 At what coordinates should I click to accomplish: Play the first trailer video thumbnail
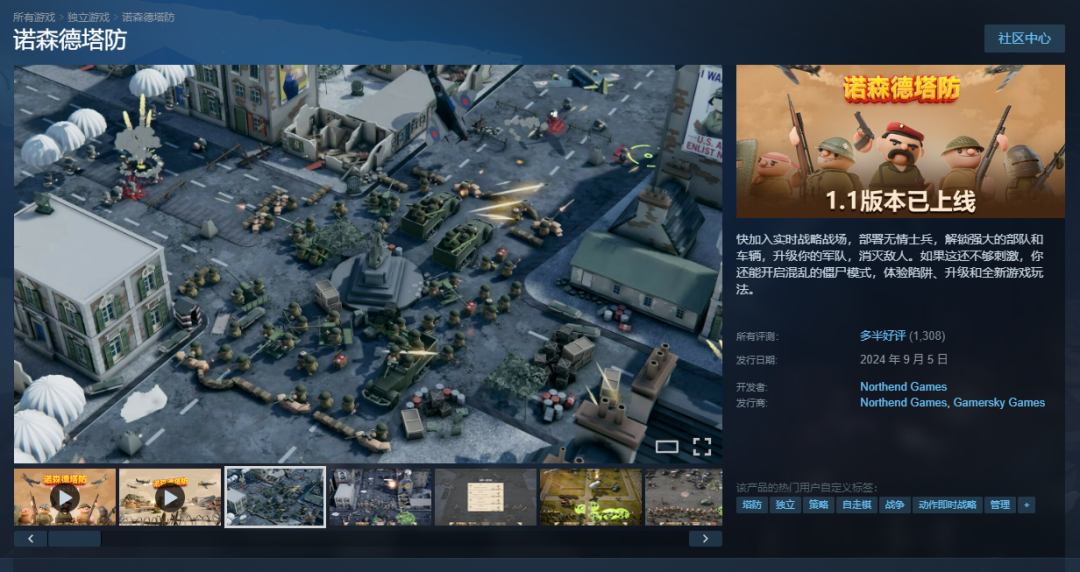[65, 497]
